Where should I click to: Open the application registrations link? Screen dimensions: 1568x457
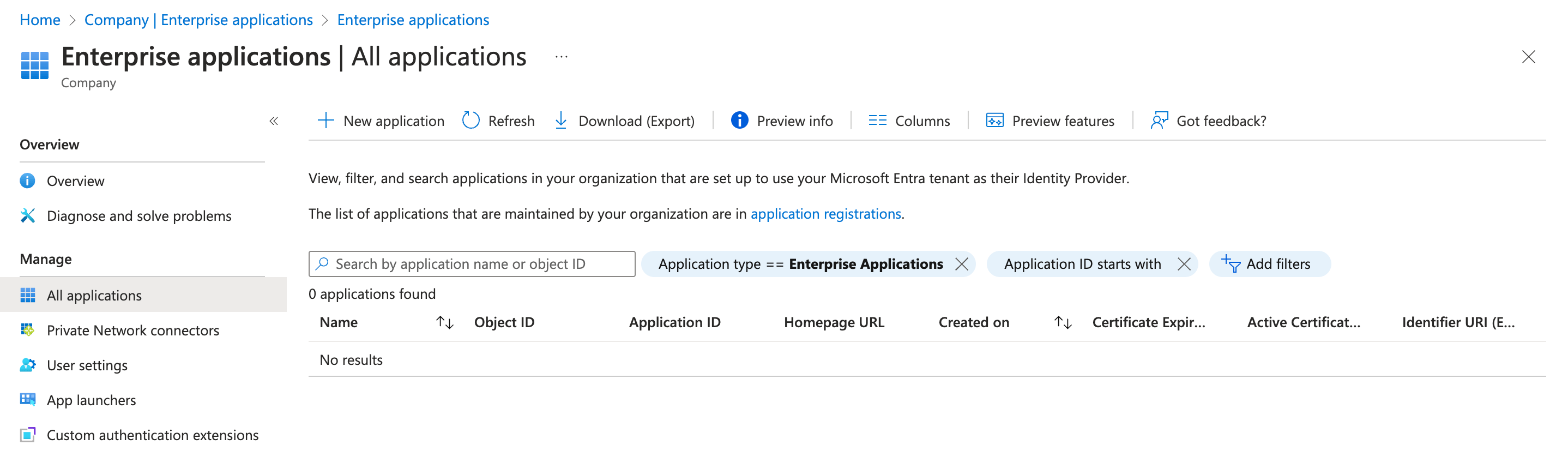825,214
